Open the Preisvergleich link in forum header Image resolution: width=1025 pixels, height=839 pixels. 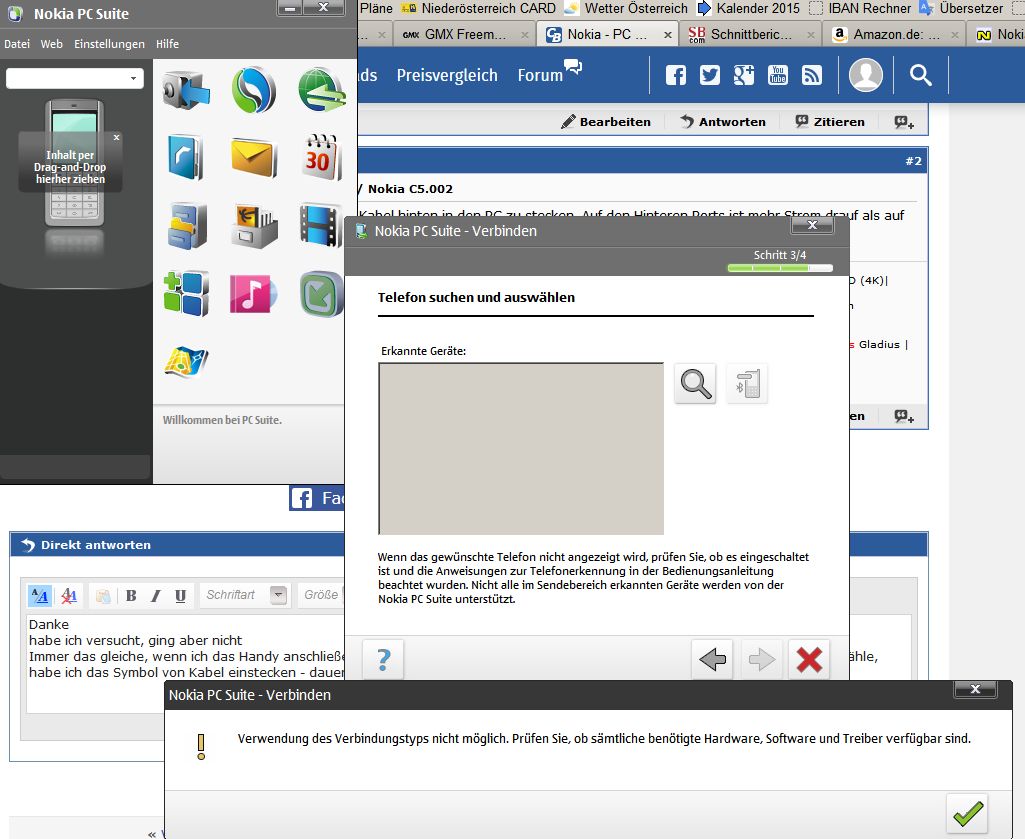click(x=447, y=75)
